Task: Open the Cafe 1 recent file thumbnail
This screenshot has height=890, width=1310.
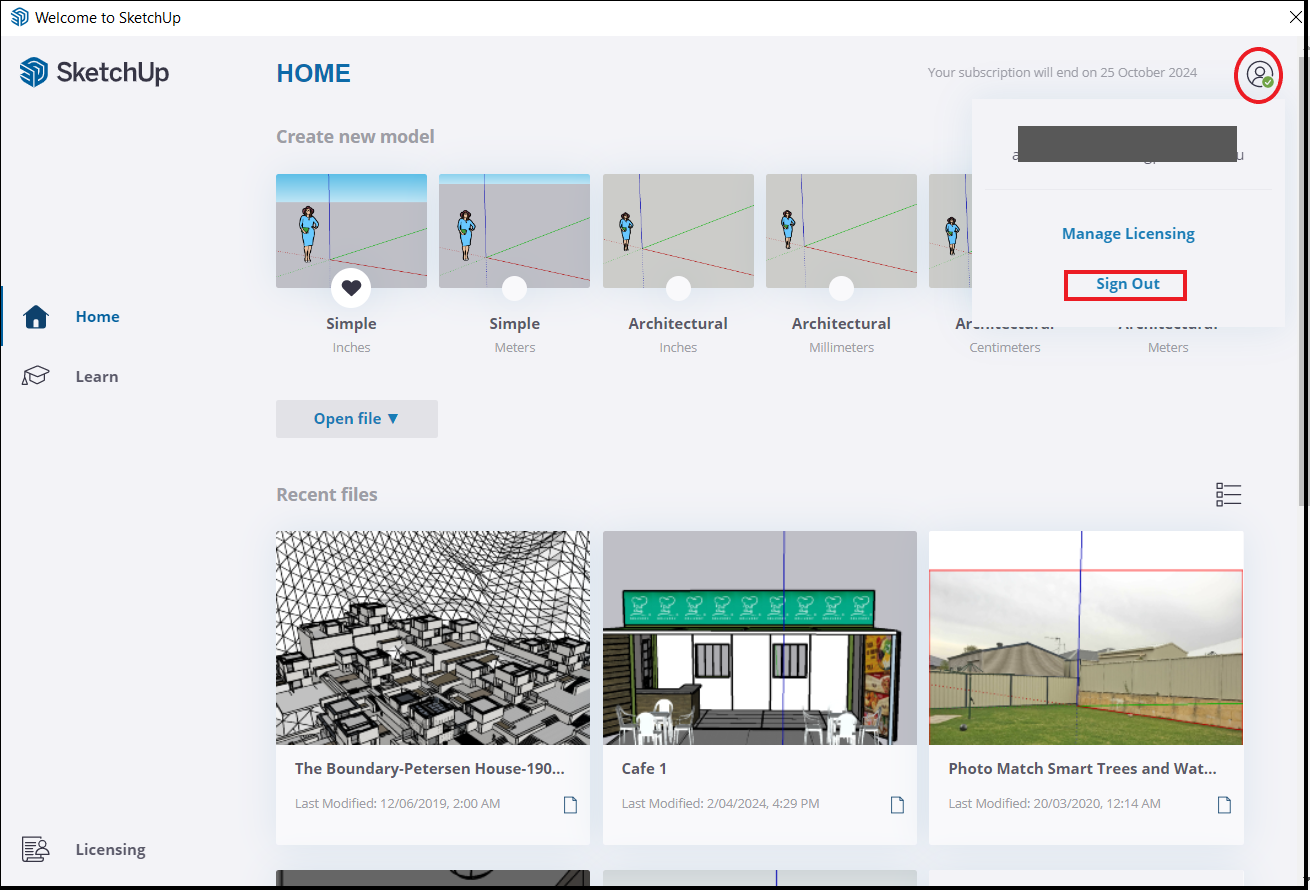Action: tap(759, 638)
